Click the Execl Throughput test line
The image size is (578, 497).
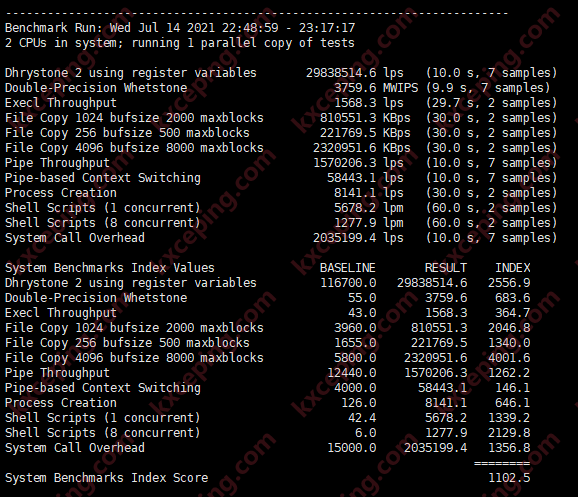281,103
